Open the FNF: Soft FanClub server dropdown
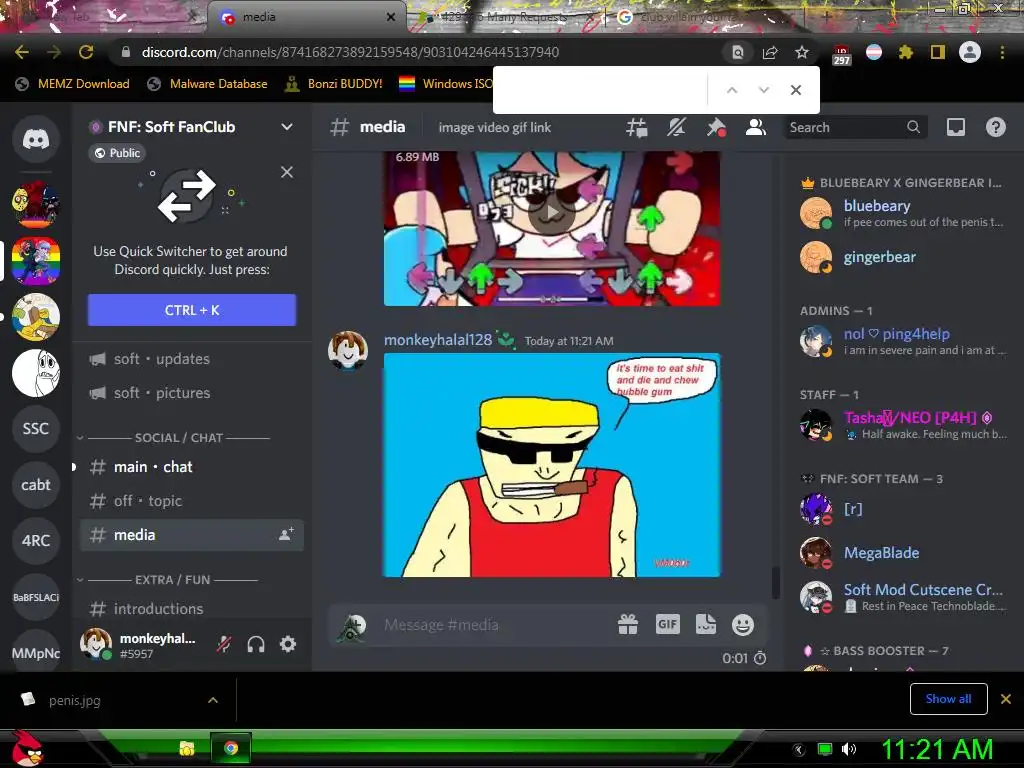 point(287,127)
